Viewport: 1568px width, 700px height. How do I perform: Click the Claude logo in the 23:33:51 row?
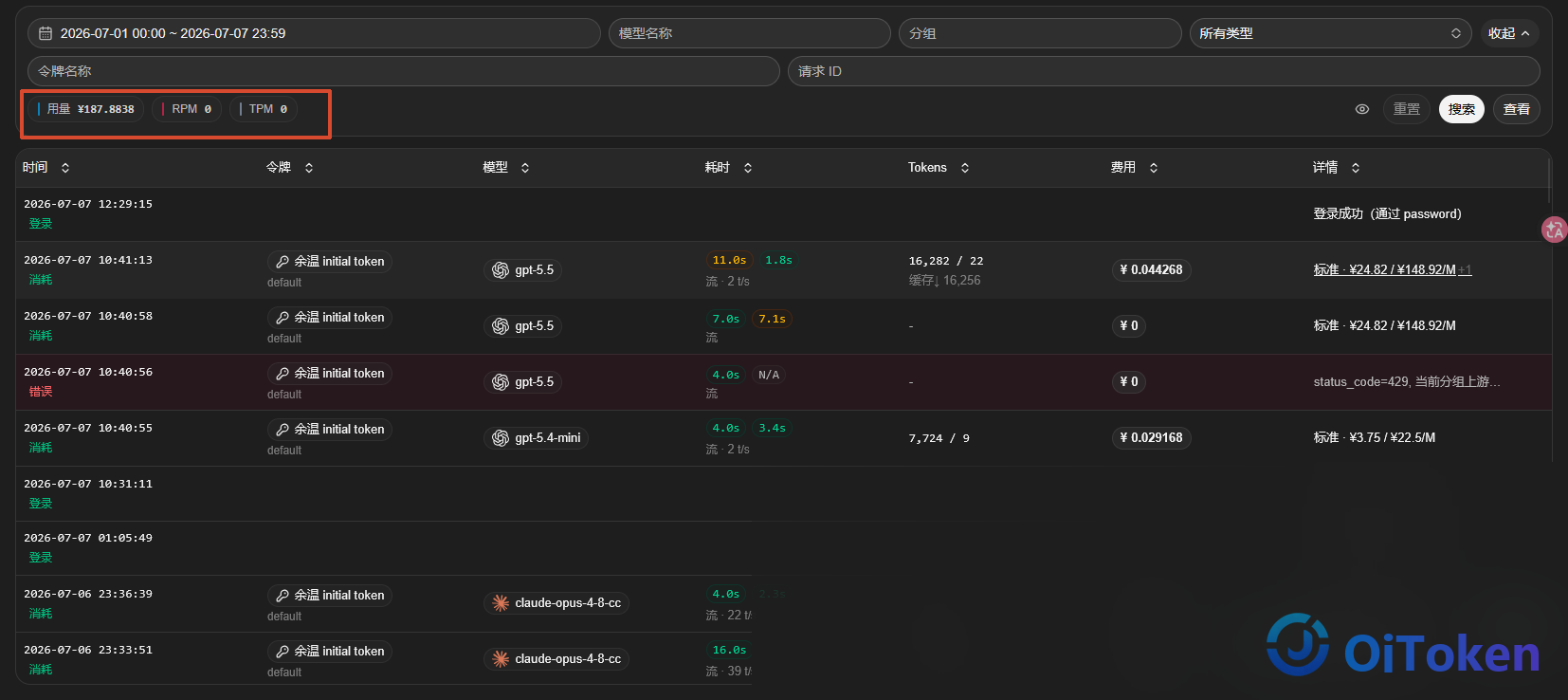[501, 659]
